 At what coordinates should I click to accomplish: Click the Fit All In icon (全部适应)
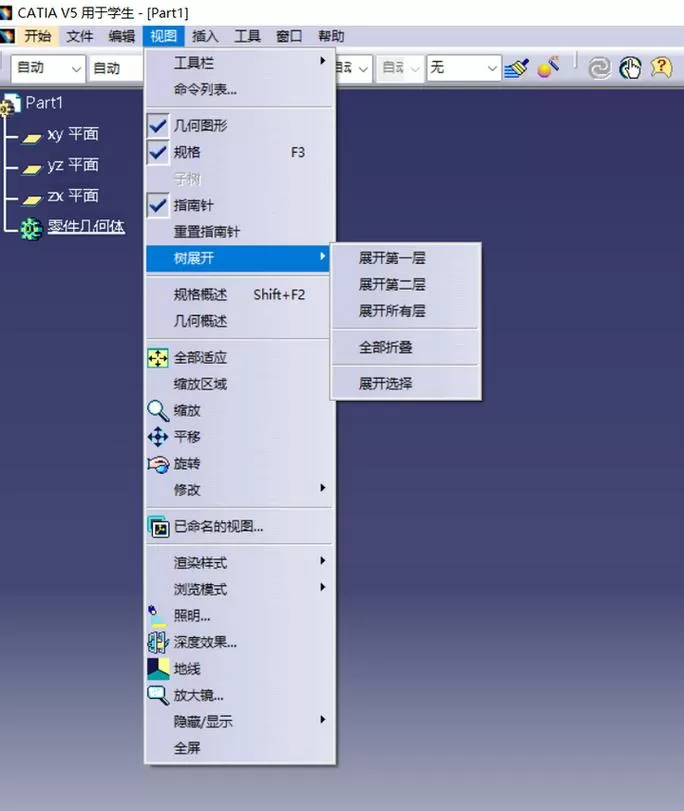click(158, 358)
